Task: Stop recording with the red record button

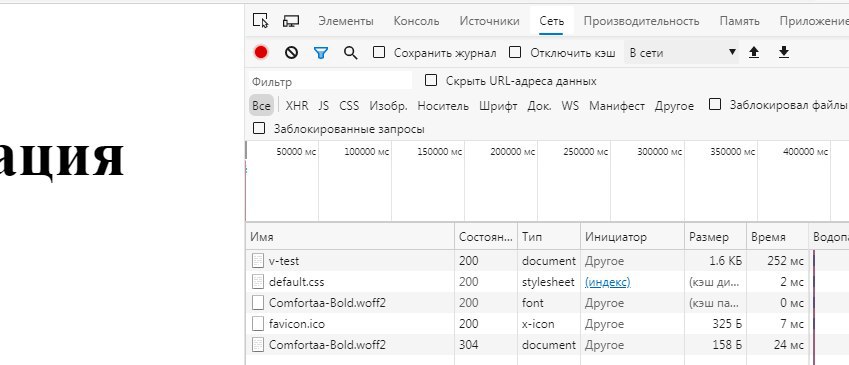Action: [261, 52]
